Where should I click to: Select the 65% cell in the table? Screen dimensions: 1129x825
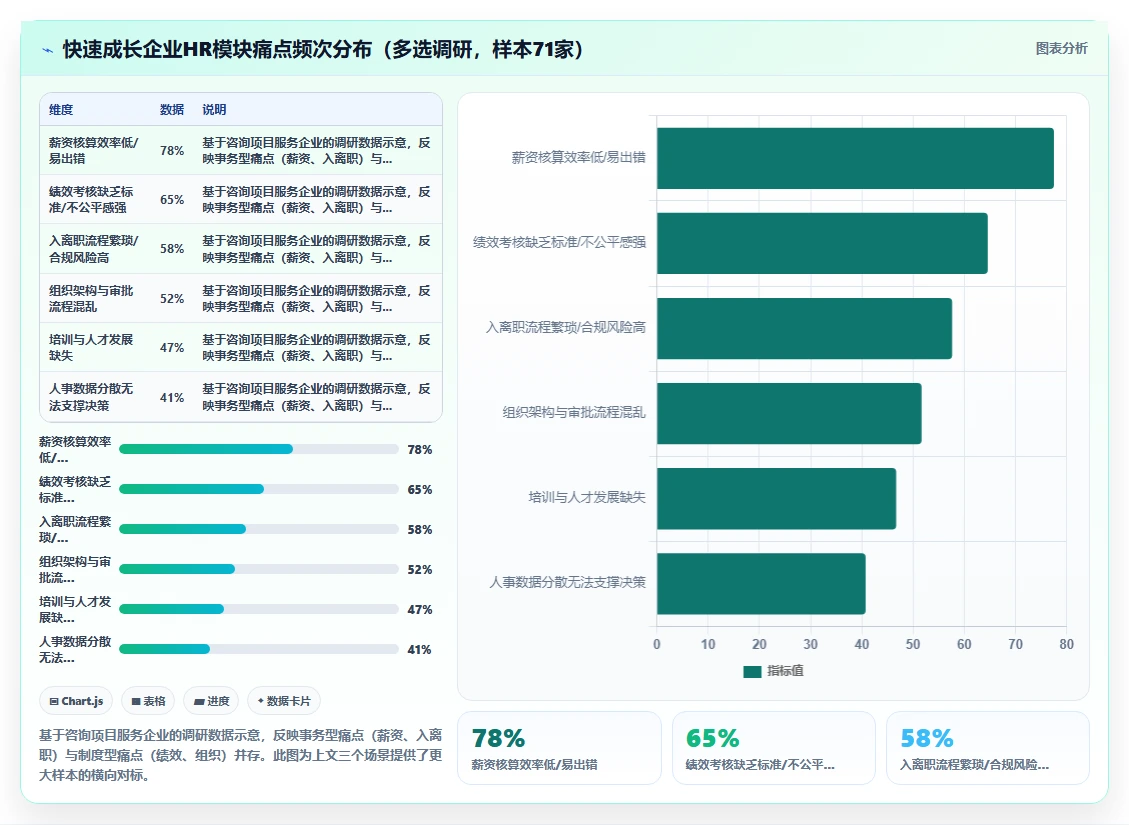tap(172, 199)
